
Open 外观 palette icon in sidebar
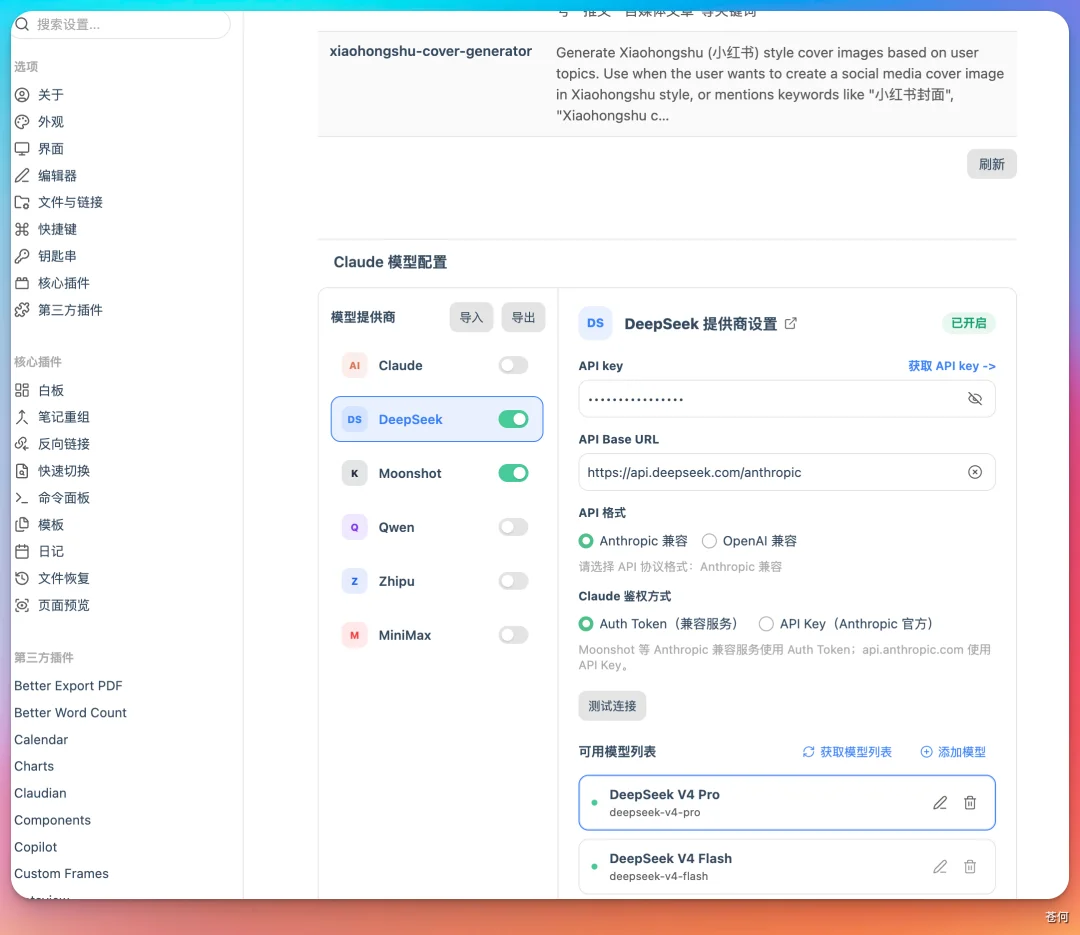(22, 121)
